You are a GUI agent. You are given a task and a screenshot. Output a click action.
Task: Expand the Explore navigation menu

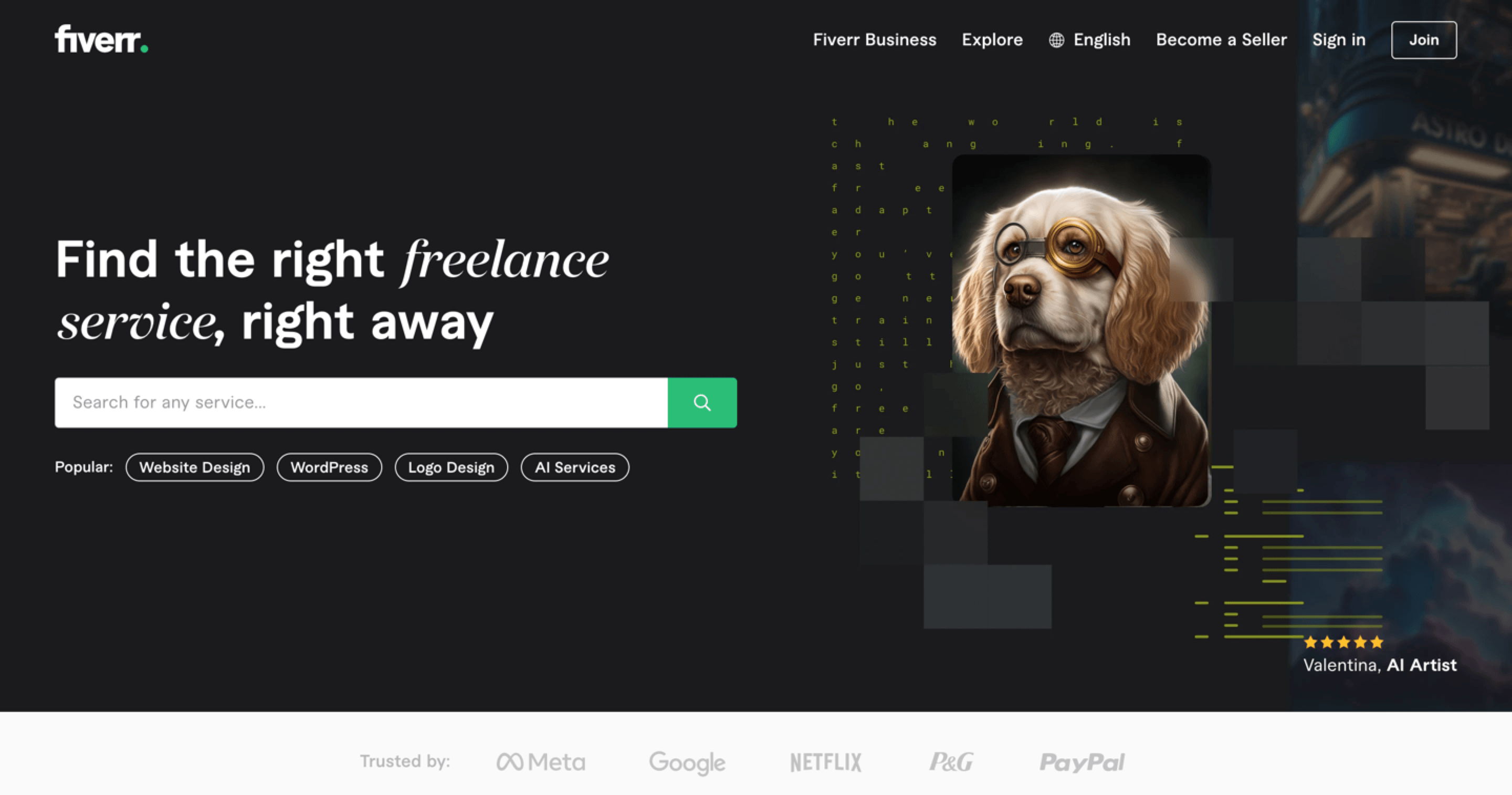[x=991, y=39]
